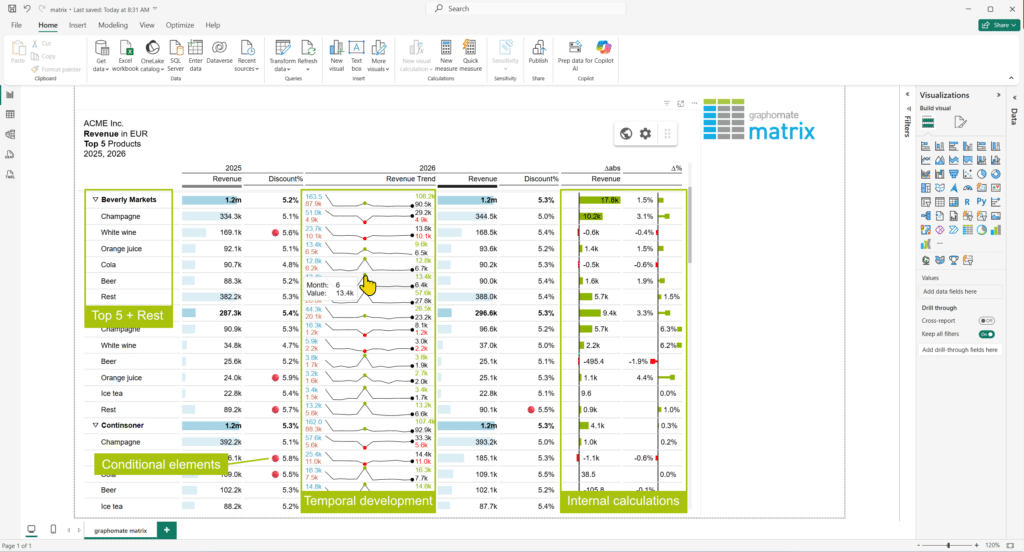Click the globe icon in the matrix visual
Image resolution: width=1024 pixels, height=552 pixels.
coord(626,133)
